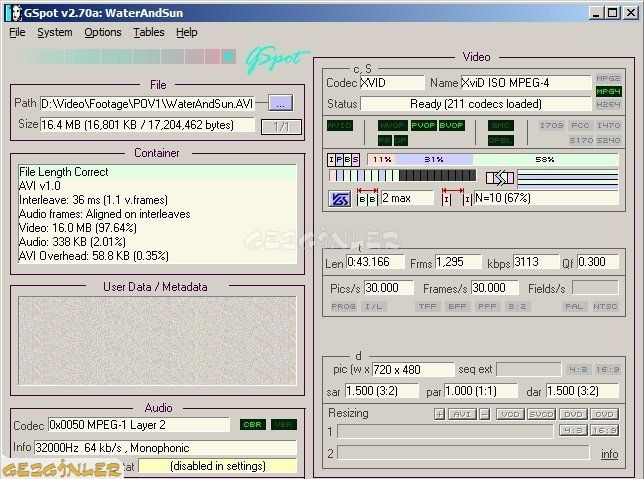The image size is (644, 479).
Task: Click 'AVI Overhead: 58.8 KB' container line
Action: pyautogui.click(x=157, y=256)
